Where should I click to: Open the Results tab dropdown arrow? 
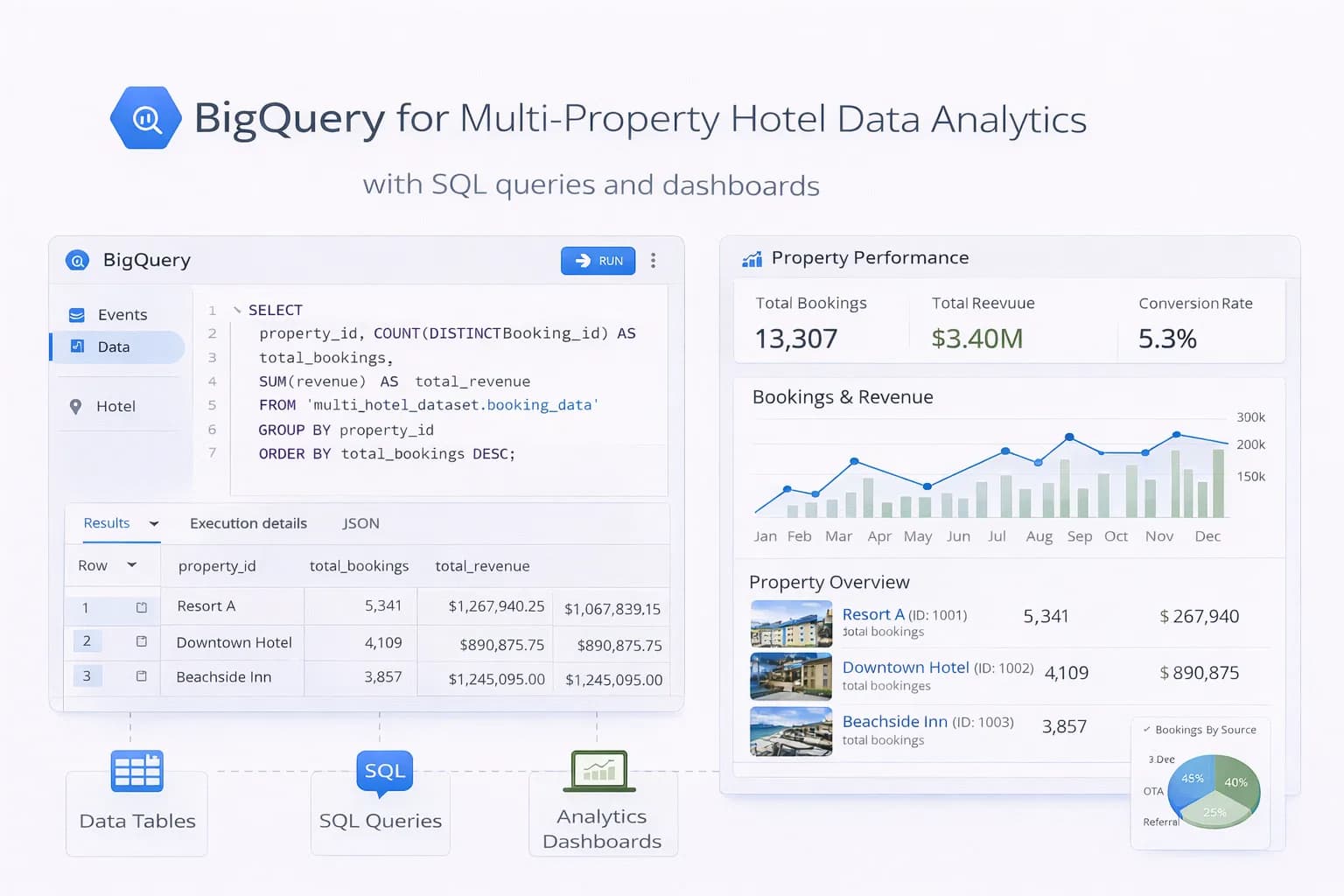click(154, 523)
